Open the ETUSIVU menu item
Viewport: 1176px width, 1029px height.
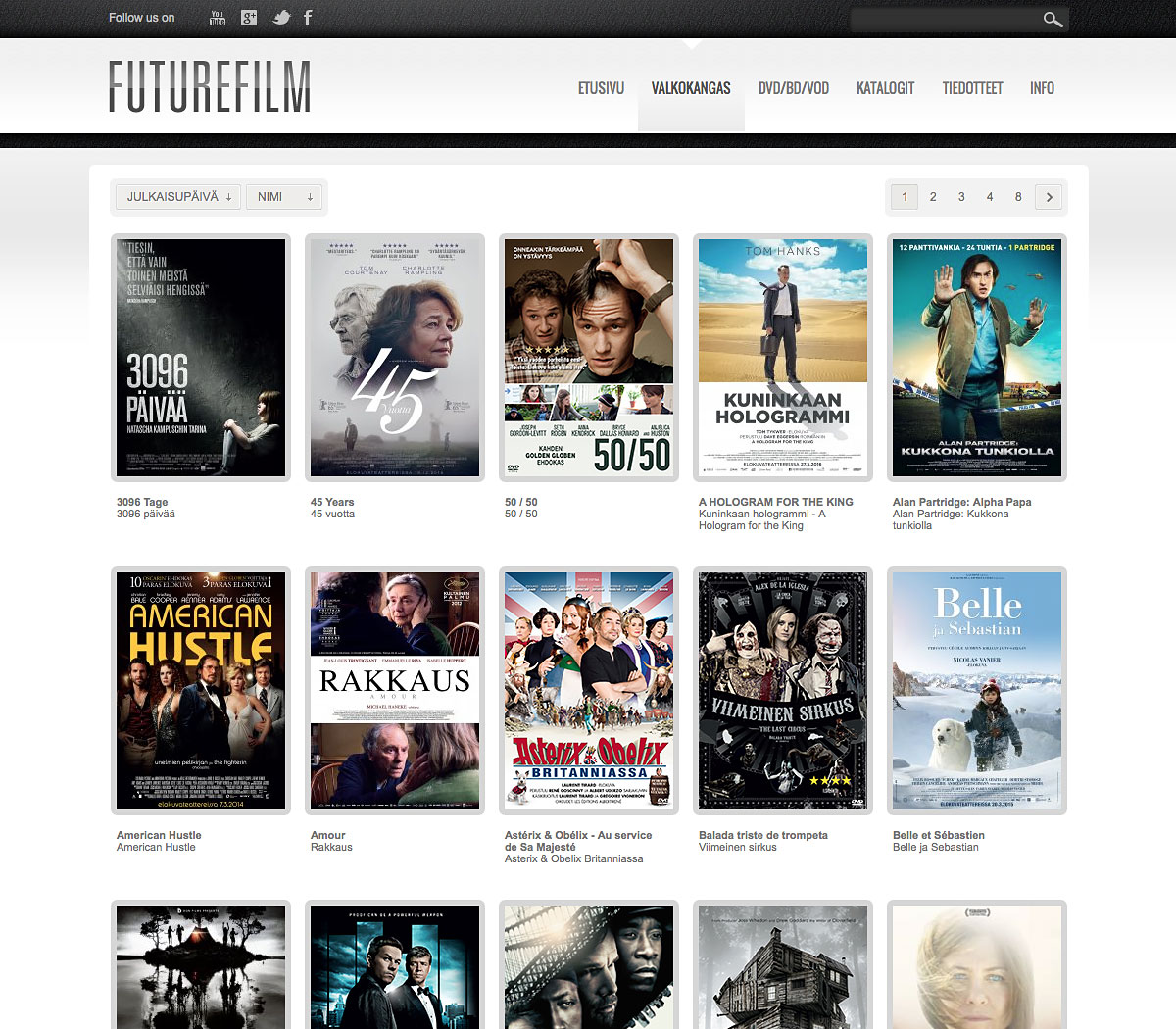(601, 88)
